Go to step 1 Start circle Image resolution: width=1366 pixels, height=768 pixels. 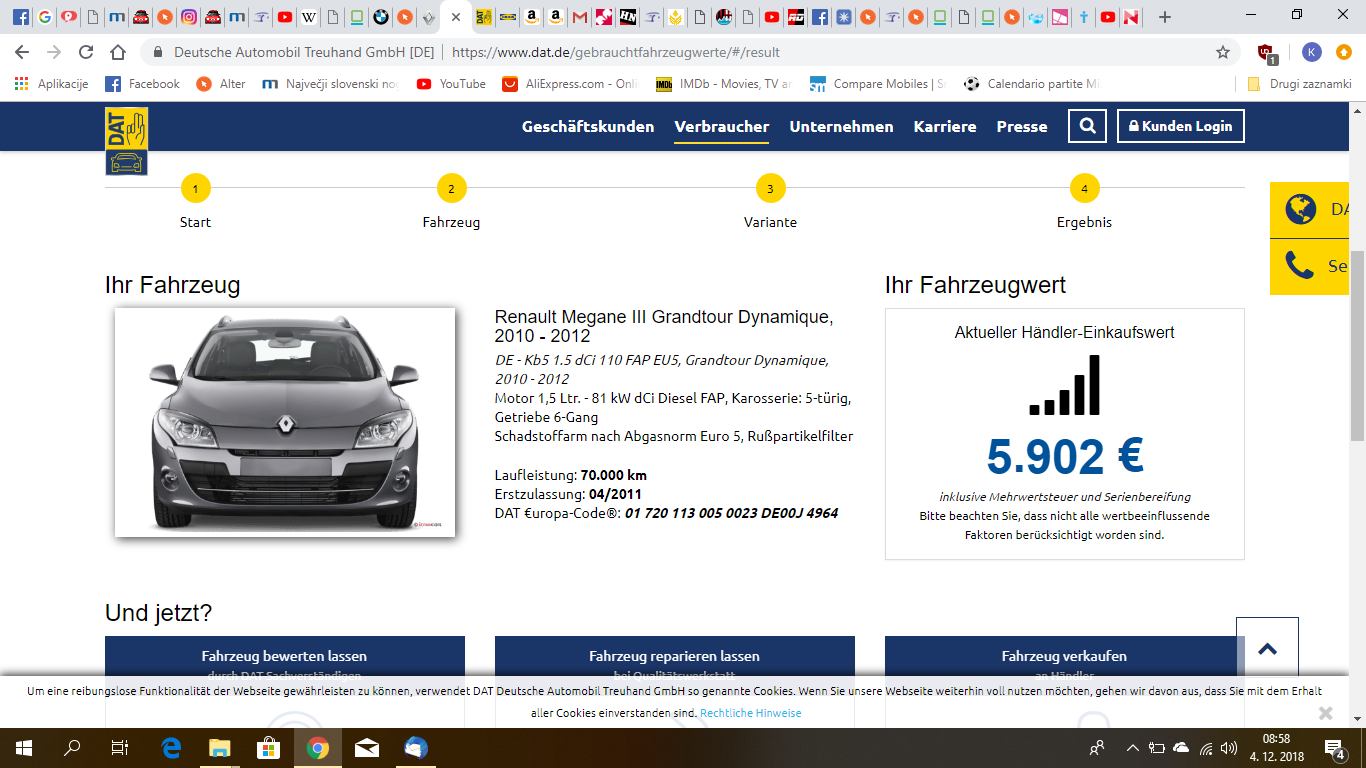coord(195,188)
